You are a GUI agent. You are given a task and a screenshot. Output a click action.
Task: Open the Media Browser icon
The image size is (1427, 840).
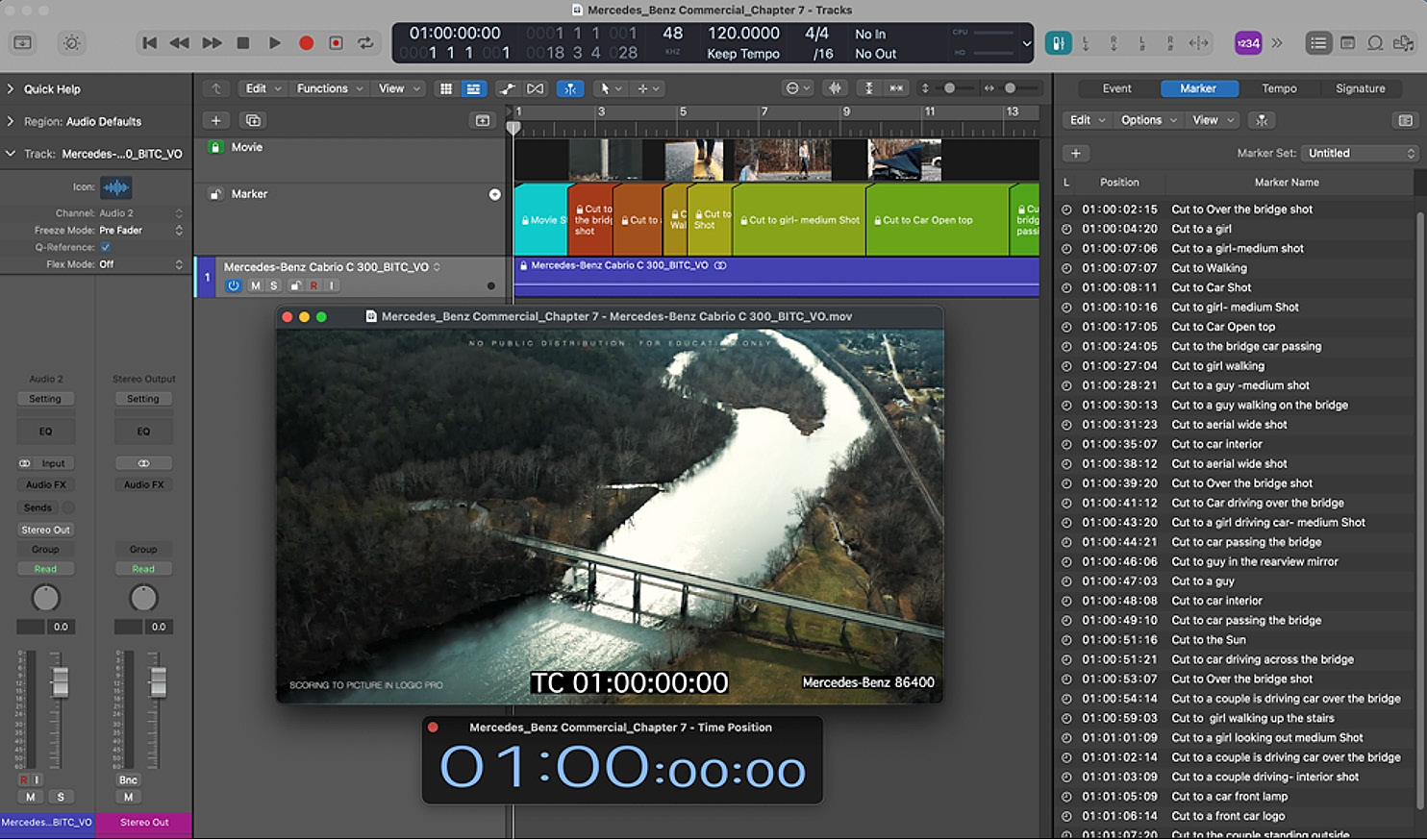pos(1404,42)
